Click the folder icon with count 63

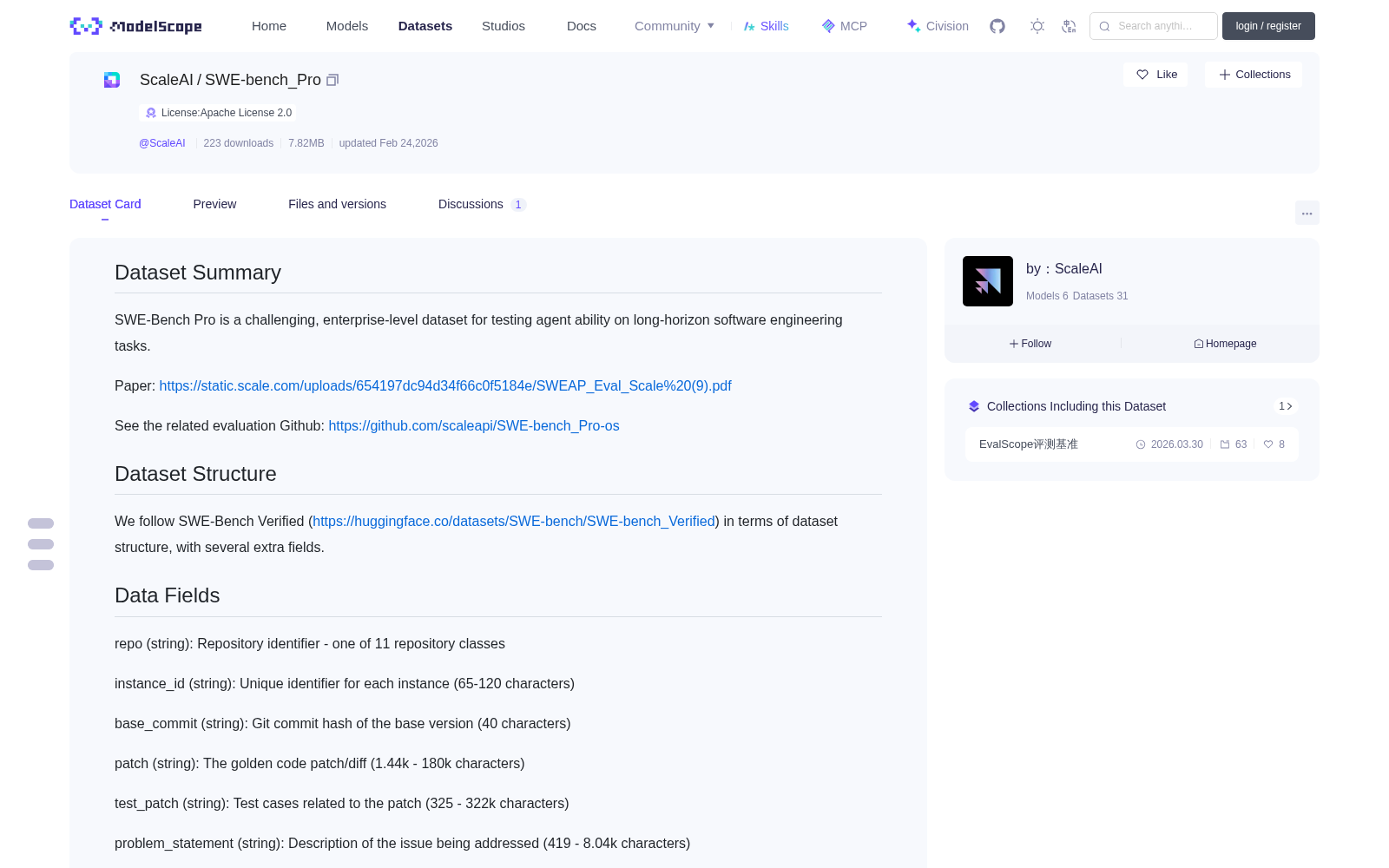point(1225,444)
